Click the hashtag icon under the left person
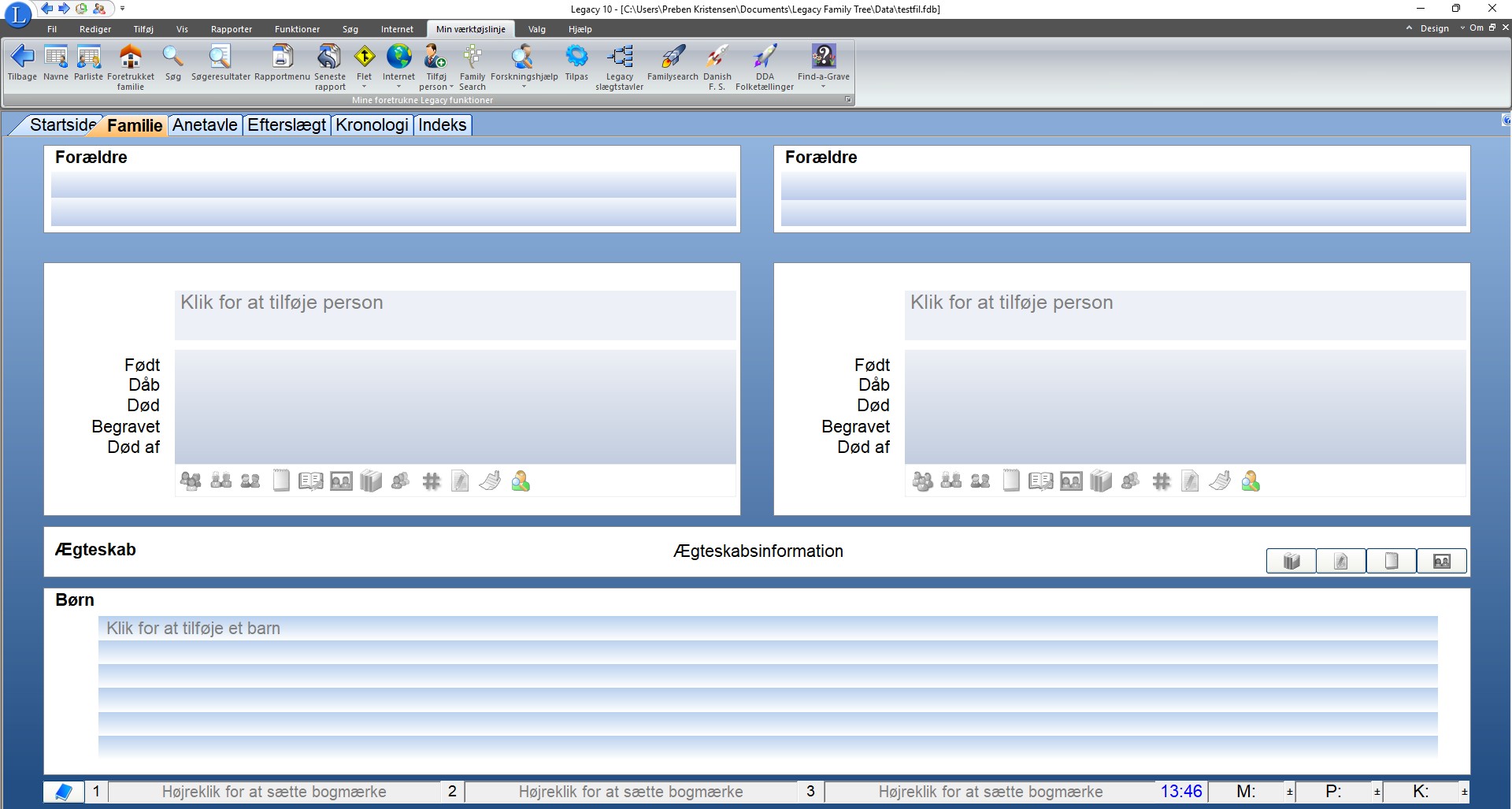 (431, 481)
